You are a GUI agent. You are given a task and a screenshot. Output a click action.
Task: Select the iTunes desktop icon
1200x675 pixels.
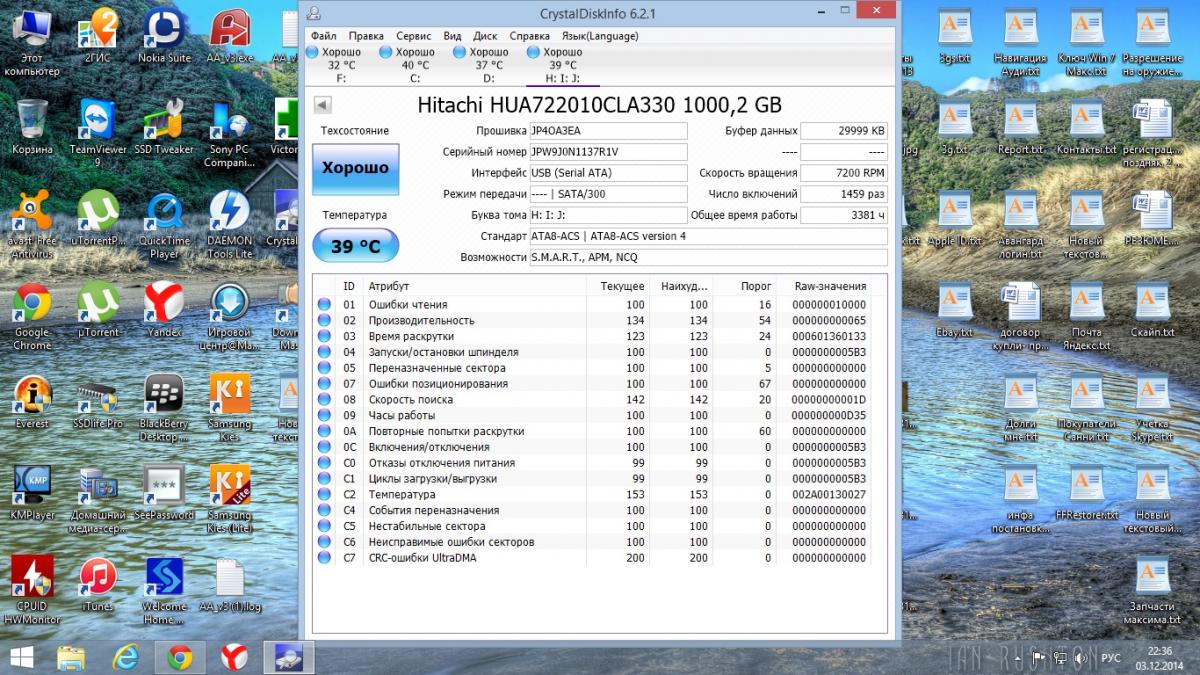pyautogui.click(x=98, y=585)
